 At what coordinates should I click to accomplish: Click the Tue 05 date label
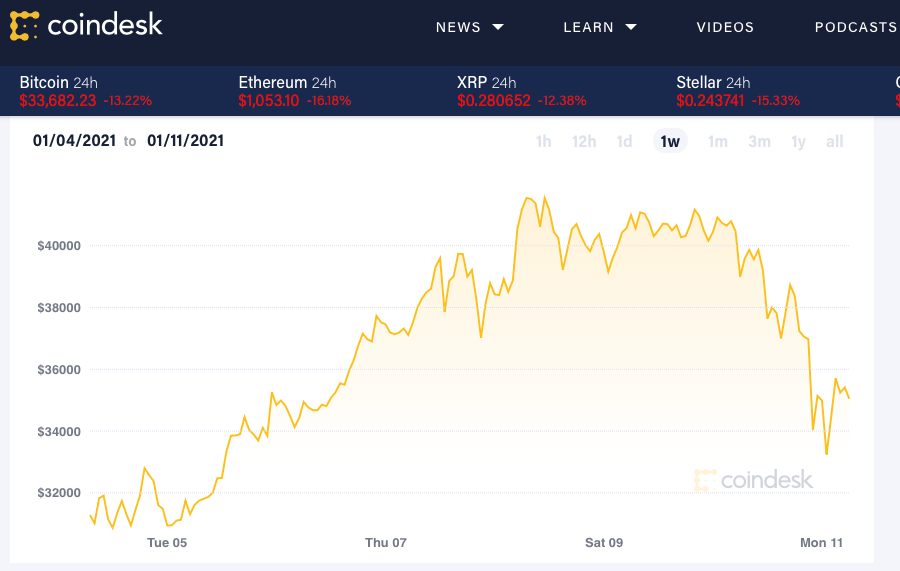click(x=167, y=542)
